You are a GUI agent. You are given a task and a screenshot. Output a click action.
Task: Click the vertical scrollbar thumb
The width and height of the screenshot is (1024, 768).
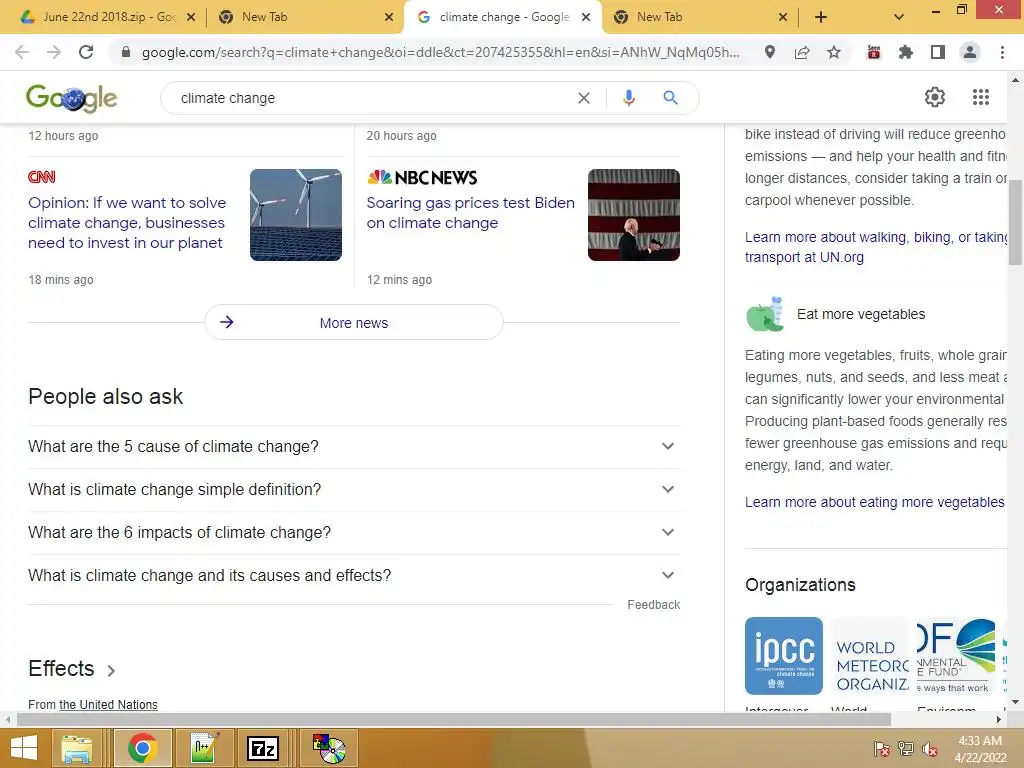click(1015, 225)
